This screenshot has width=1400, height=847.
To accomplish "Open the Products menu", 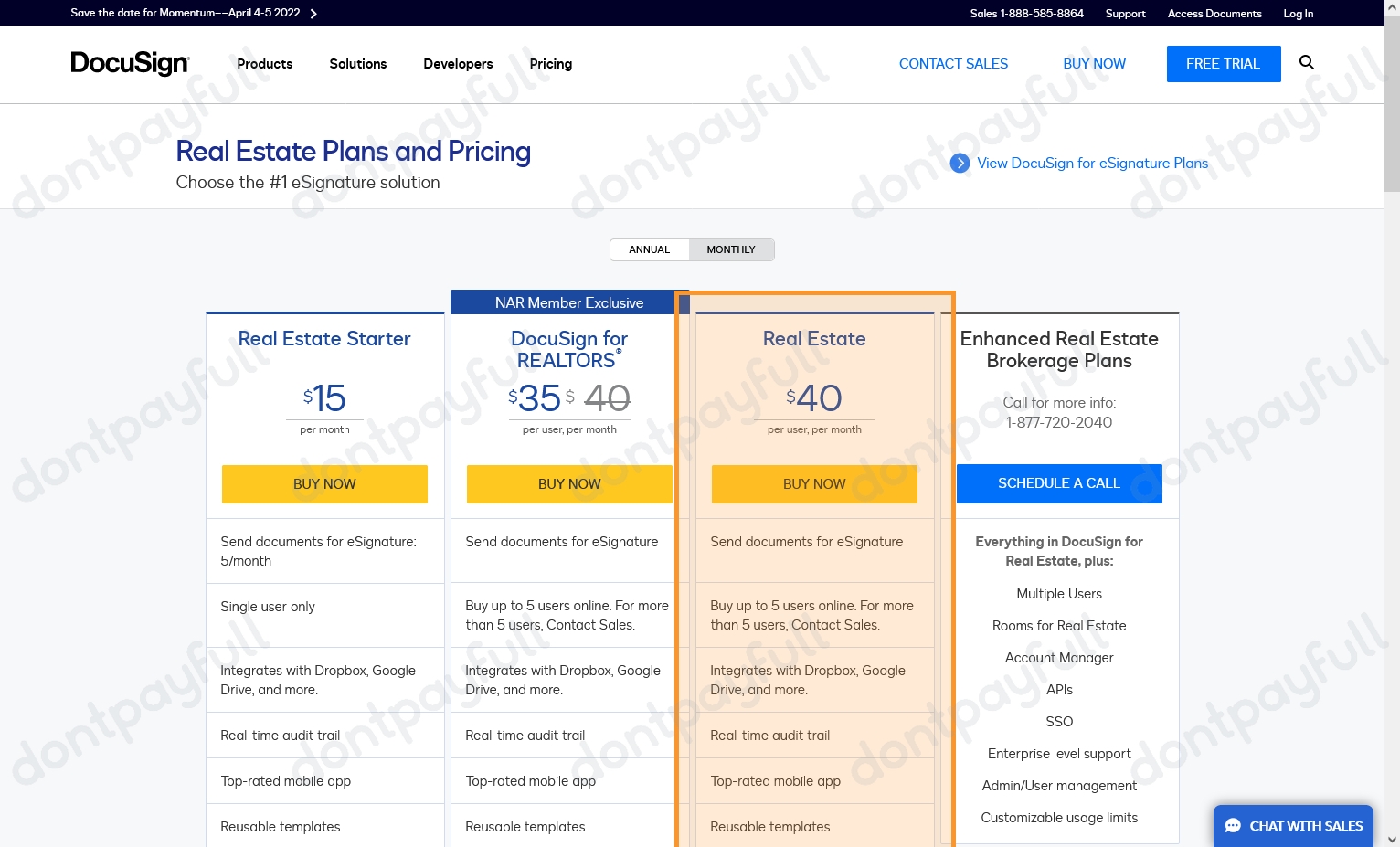I will click(264, 64).
